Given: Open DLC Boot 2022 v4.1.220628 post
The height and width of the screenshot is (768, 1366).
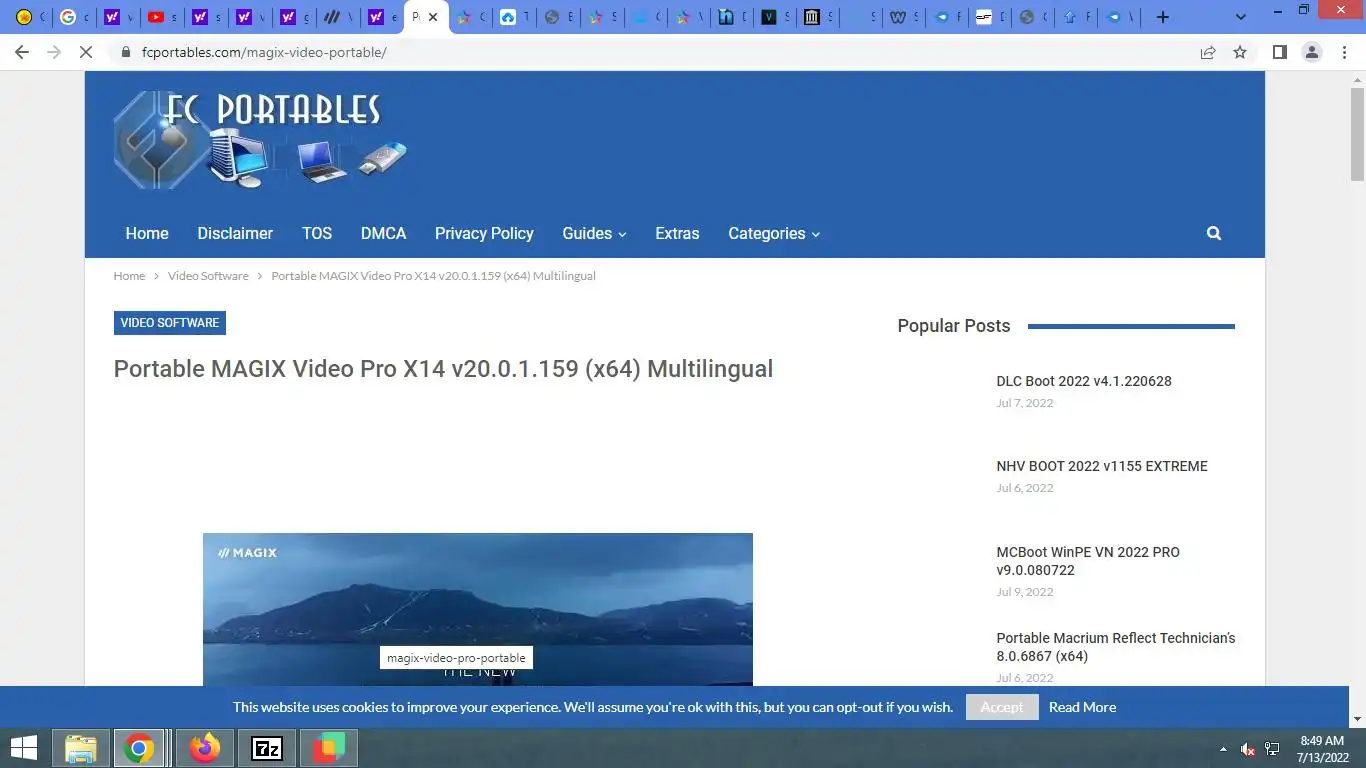Looking at the screenshot, I should click(1084, 381).
